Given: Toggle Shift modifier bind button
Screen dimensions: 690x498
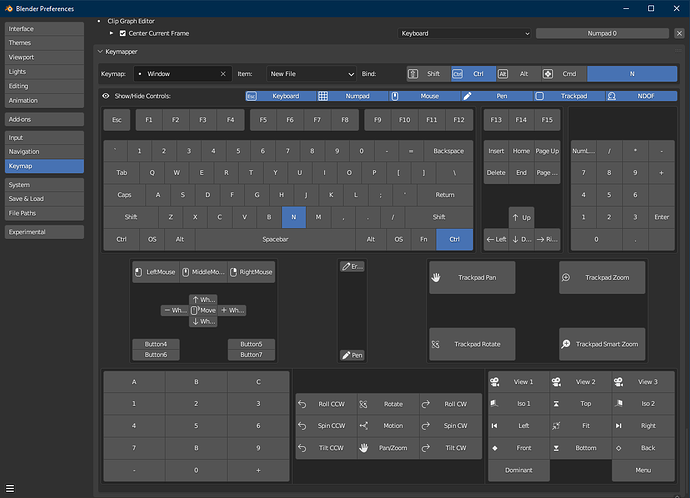Looking at the screenshot, I should pyautogui.click(x=429, y=74).
